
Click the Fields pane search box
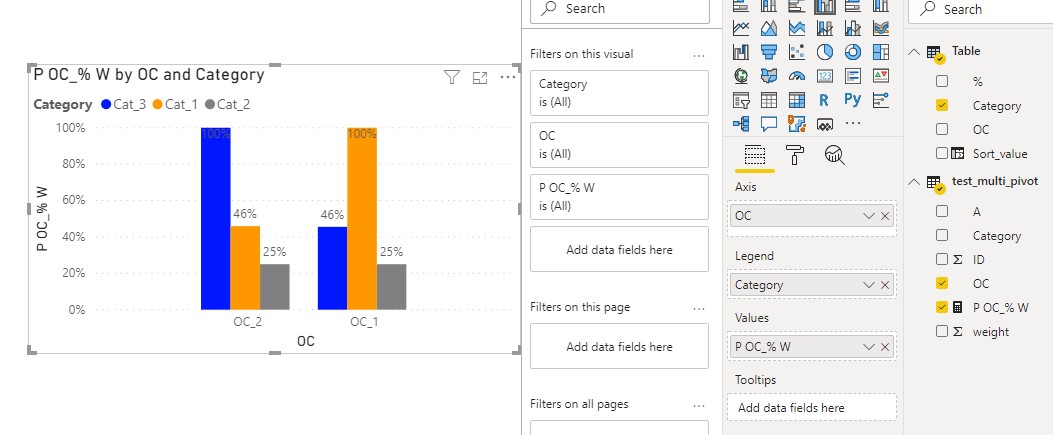982,9
